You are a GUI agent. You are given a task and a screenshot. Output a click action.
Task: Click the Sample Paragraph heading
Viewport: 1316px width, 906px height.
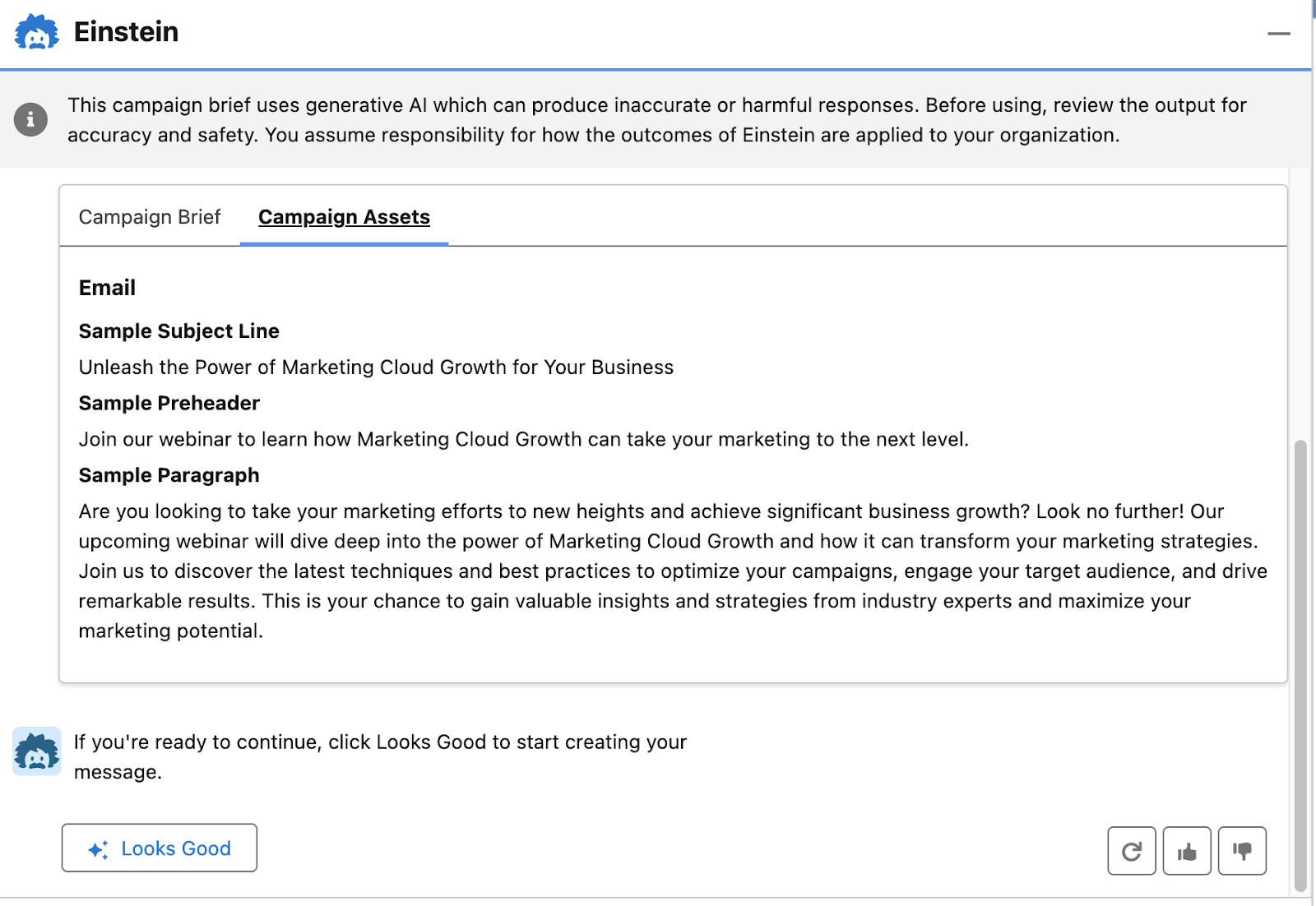[169, 475]
